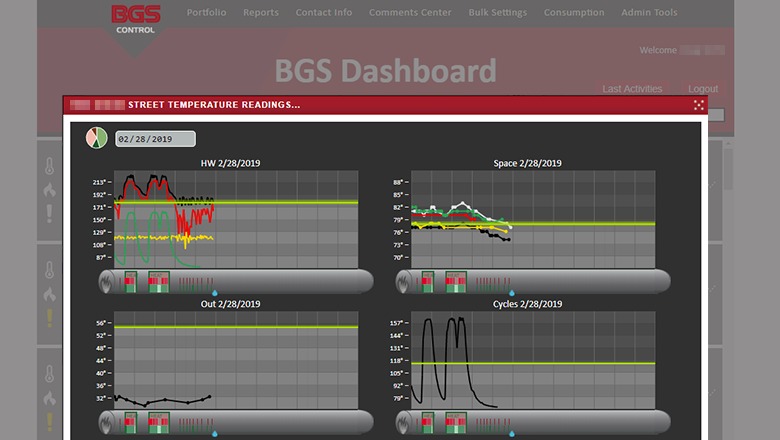Click the flame icon on Cycles timeline bar
Viewport: 780px width, 440px height.
(x=402, y=423)
